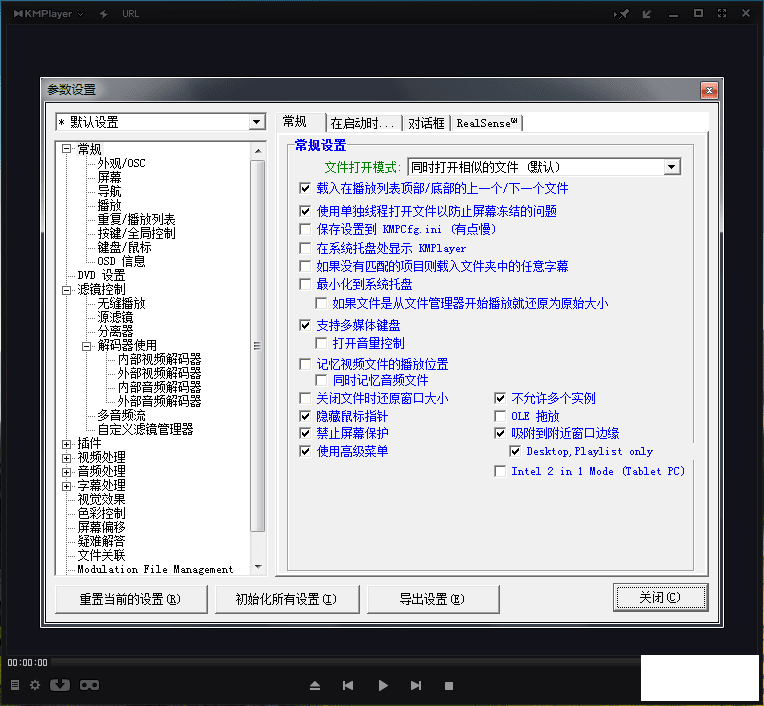Switch to the 在启动时 tab
764x706 pixels.
click(x=363, y=123)
